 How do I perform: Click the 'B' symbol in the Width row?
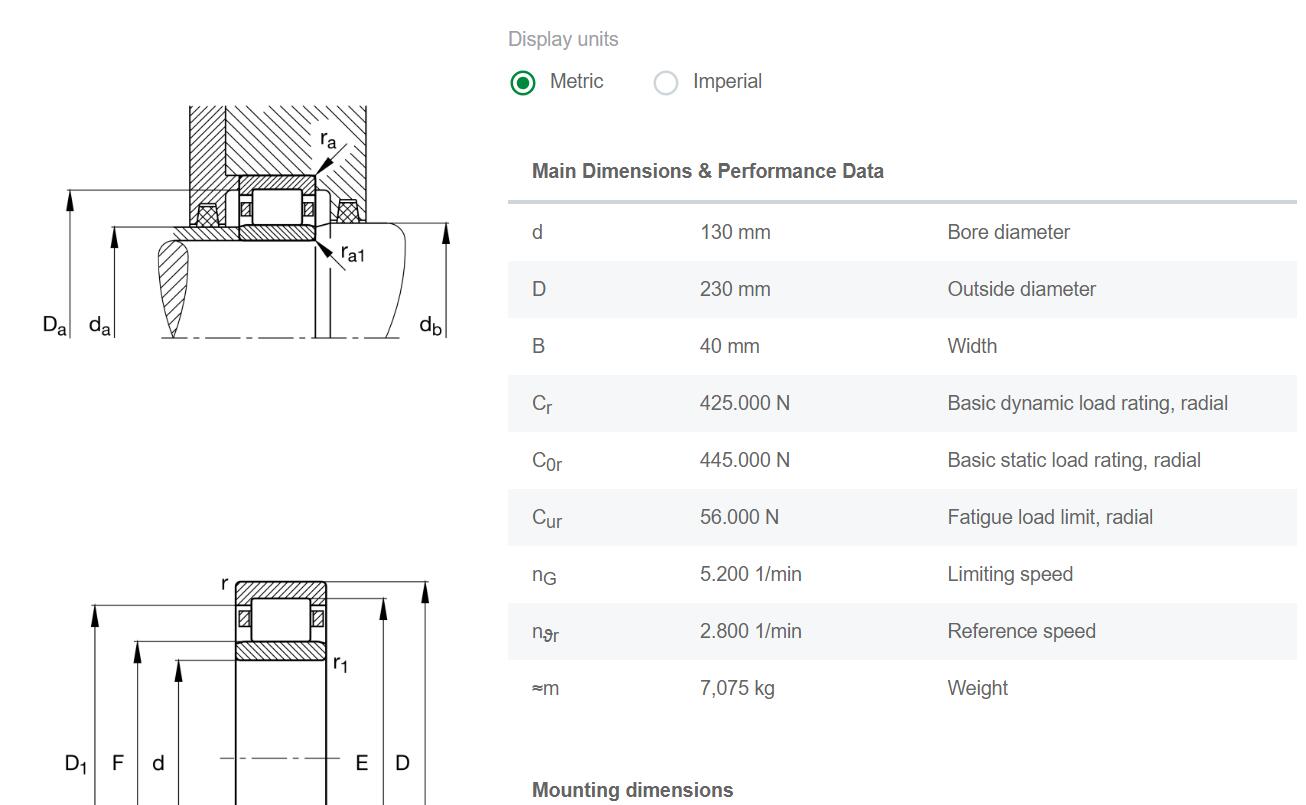coord(538,346)
